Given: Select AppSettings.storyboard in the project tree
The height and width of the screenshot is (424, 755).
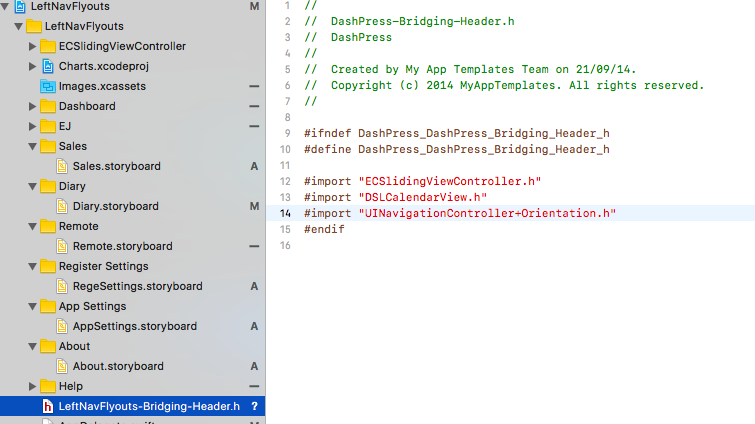Looking at the screenshot, I should [134, 326].
